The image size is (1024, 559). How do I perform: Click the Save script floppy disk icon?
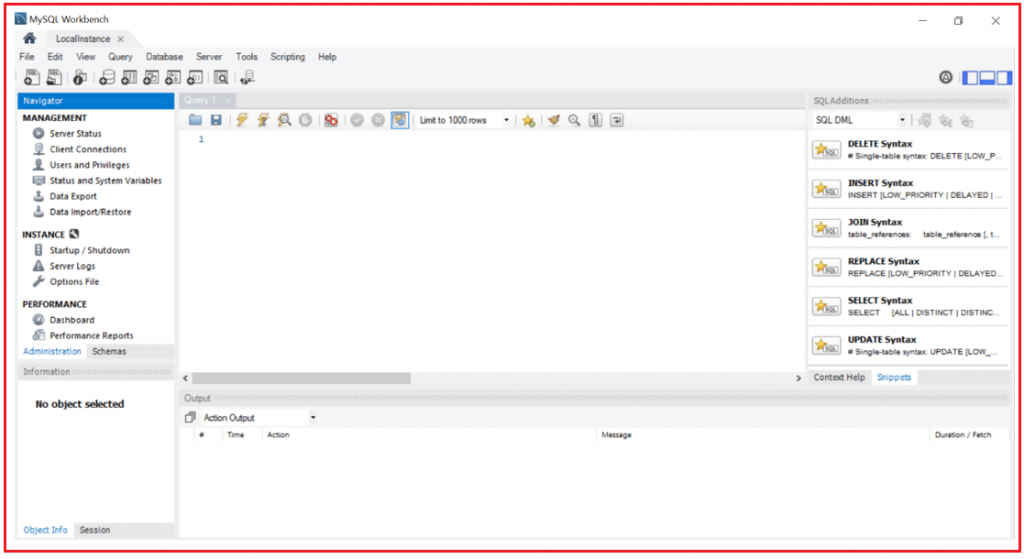tap(215, 120)
